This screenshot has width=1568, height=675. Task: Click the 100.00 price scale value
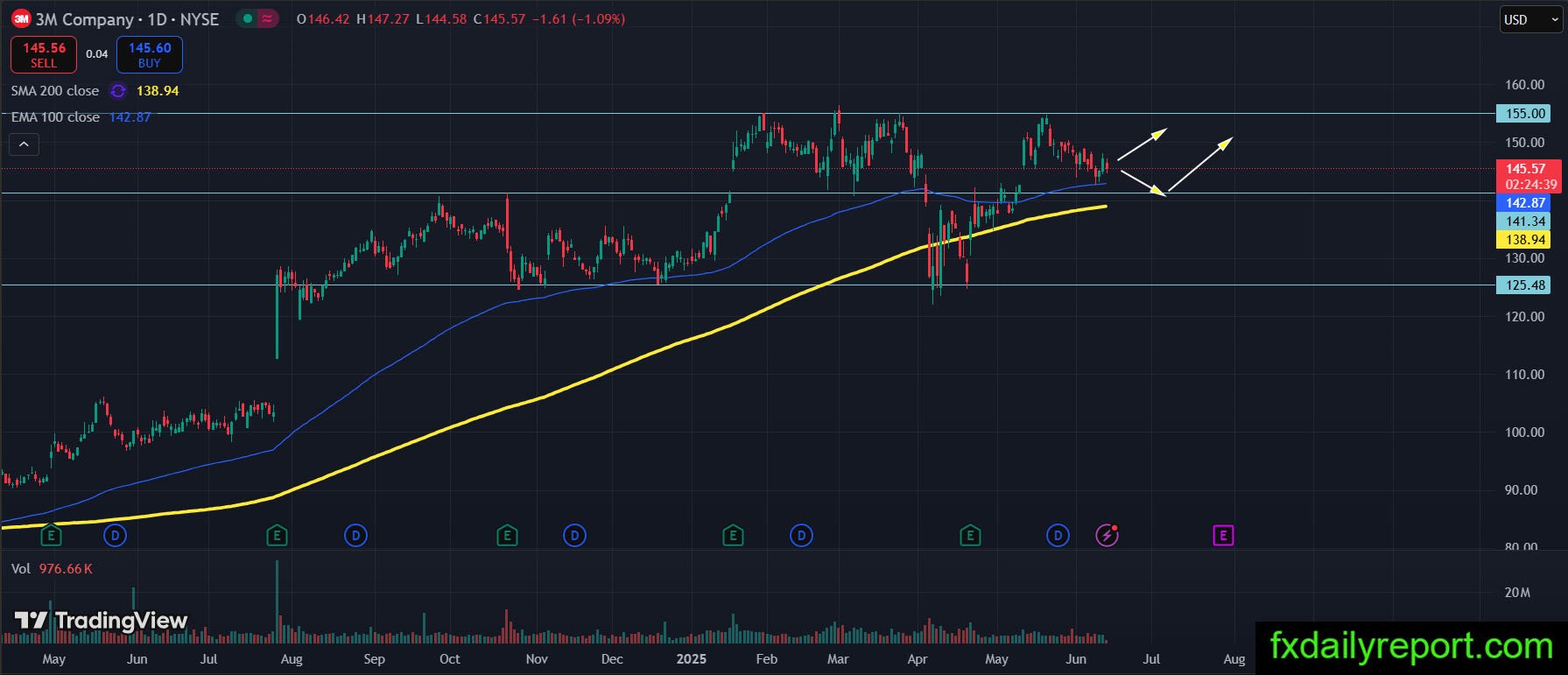click(1525, 432)
